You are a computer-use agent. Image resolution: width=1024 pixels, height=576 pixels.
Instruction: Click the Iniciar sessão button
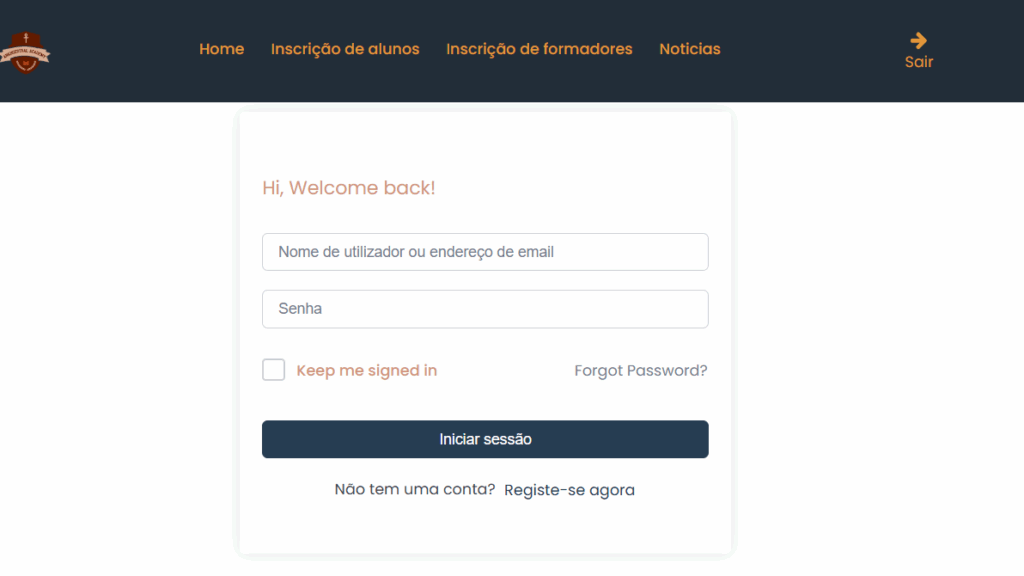point(485,439)
